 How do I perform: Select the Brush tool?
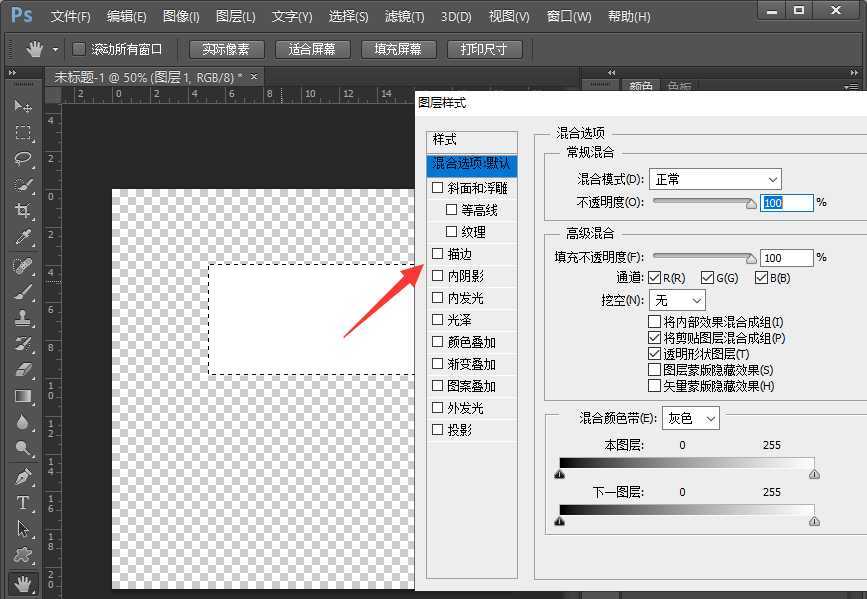[x=22, y=292]
